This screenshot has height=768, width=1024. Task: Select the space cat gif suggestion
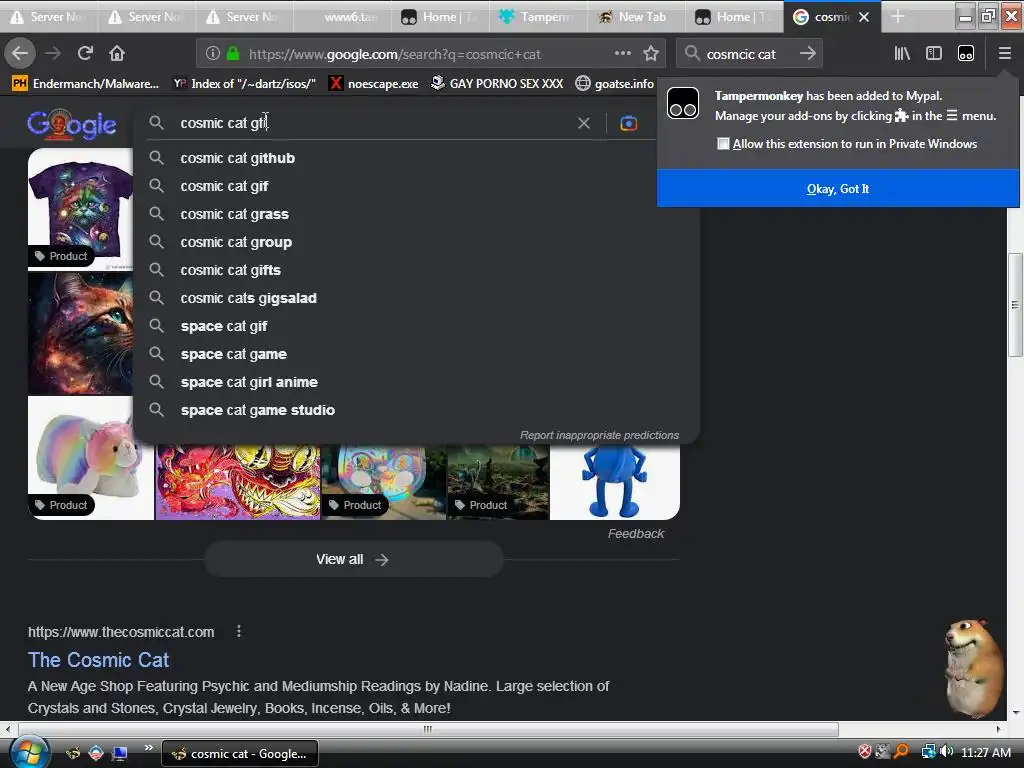[416, 327]
